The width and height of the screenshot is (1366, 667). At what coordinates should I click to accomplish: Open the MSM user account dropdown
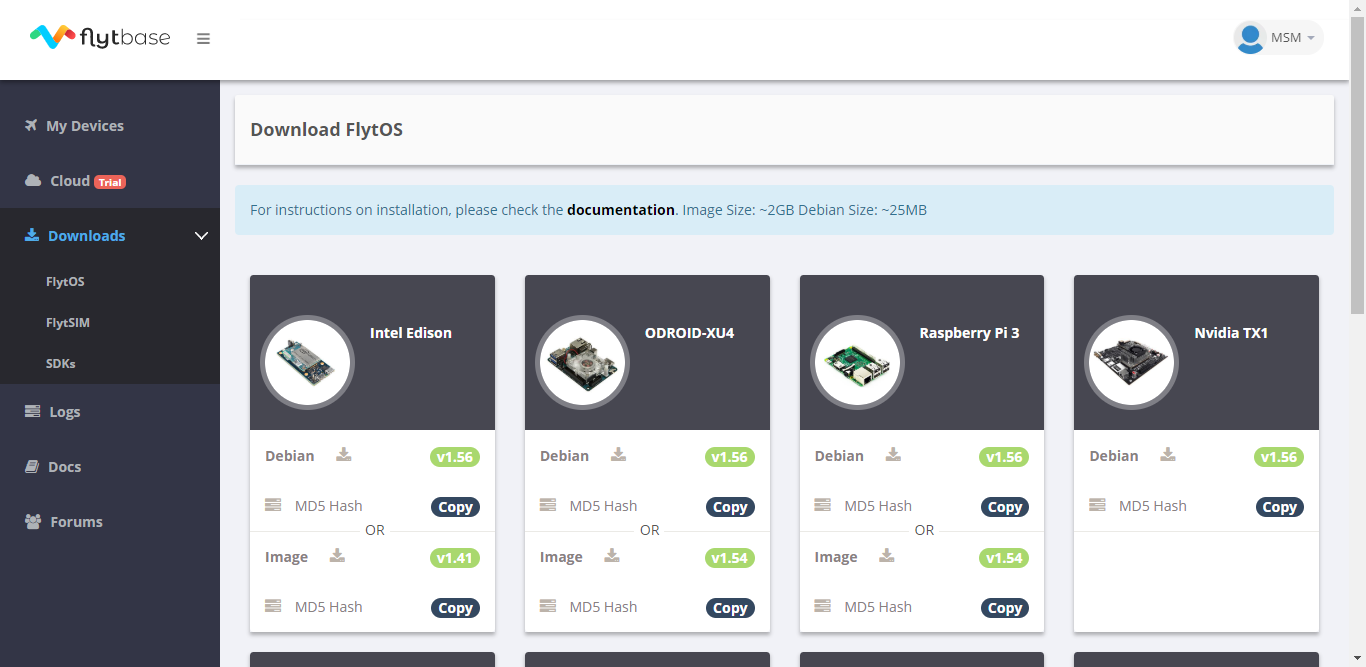[1278, 38]
